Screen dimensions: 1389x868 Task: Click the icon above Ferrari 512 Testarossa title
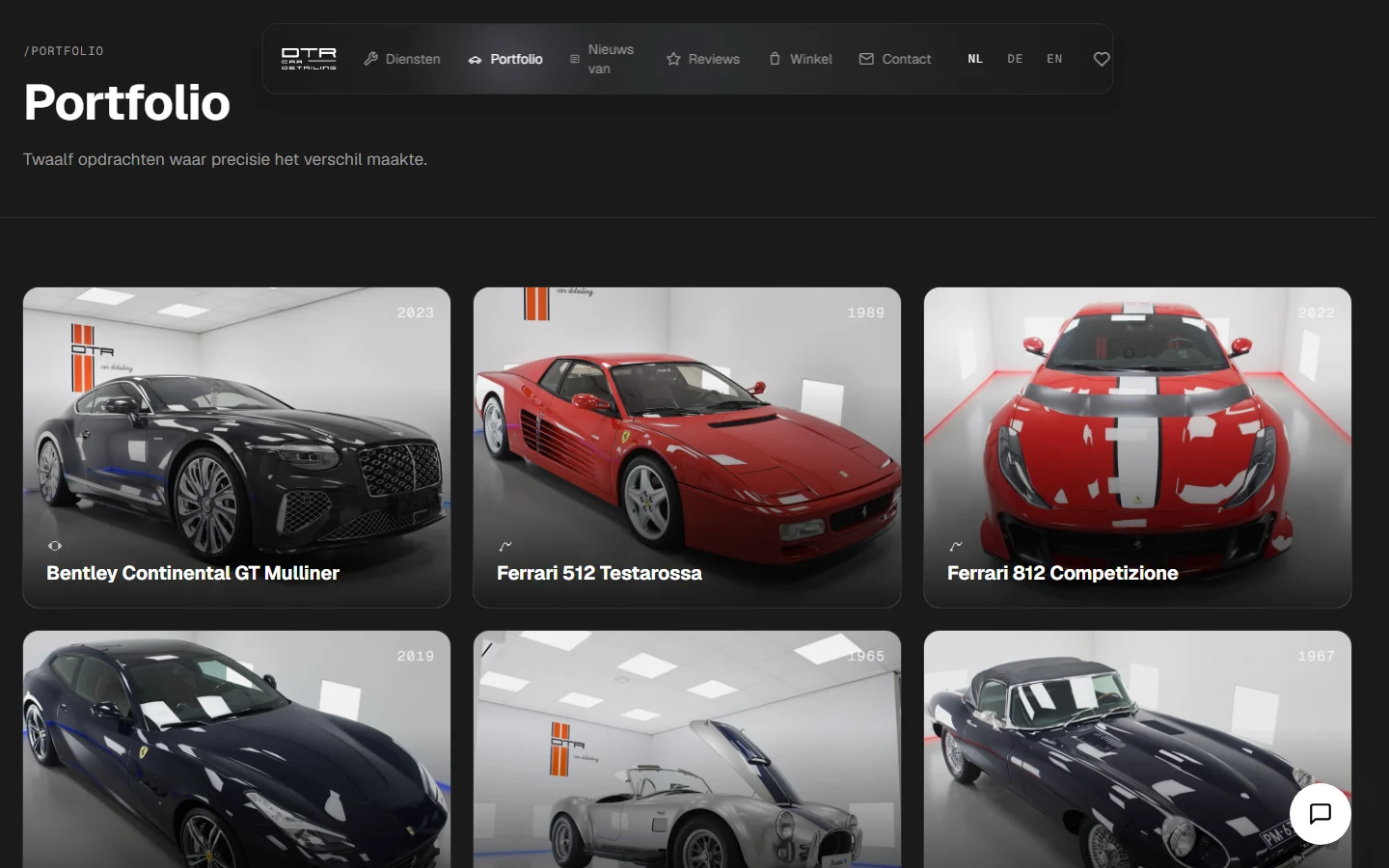click(505, 546)
